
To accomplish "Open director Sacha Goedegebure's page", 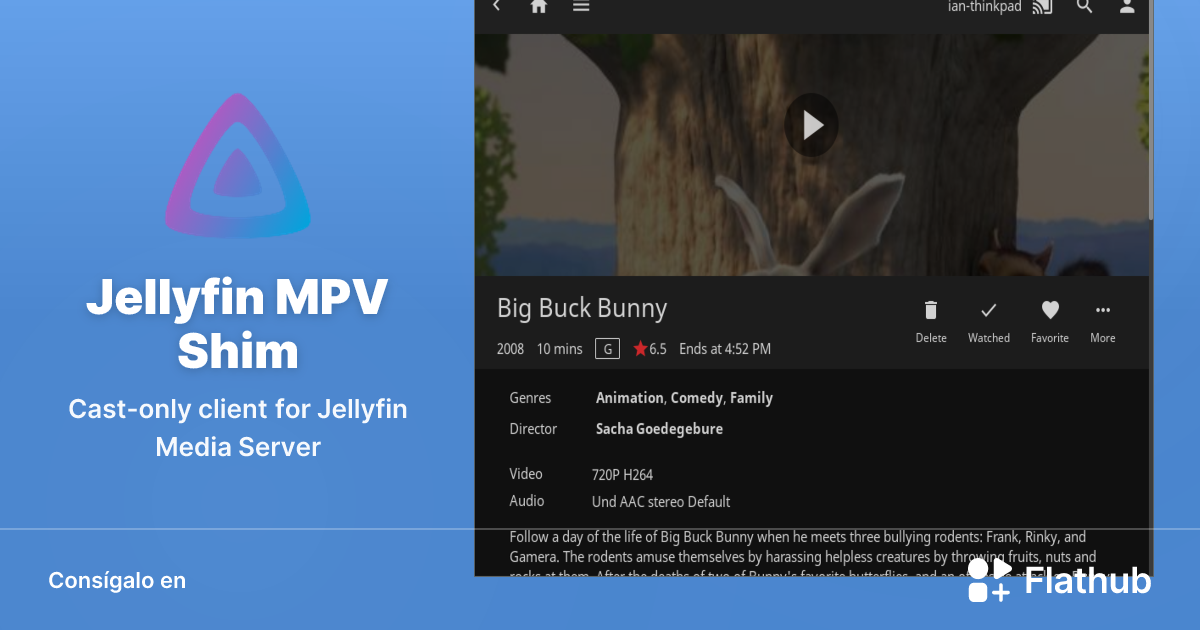I will click(x=659, y=429).
